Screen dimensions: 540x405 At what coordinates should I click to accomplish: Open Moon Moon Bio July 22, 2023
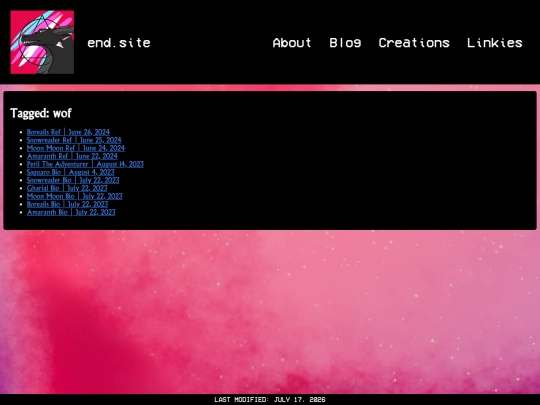click(x=75, y=196)
